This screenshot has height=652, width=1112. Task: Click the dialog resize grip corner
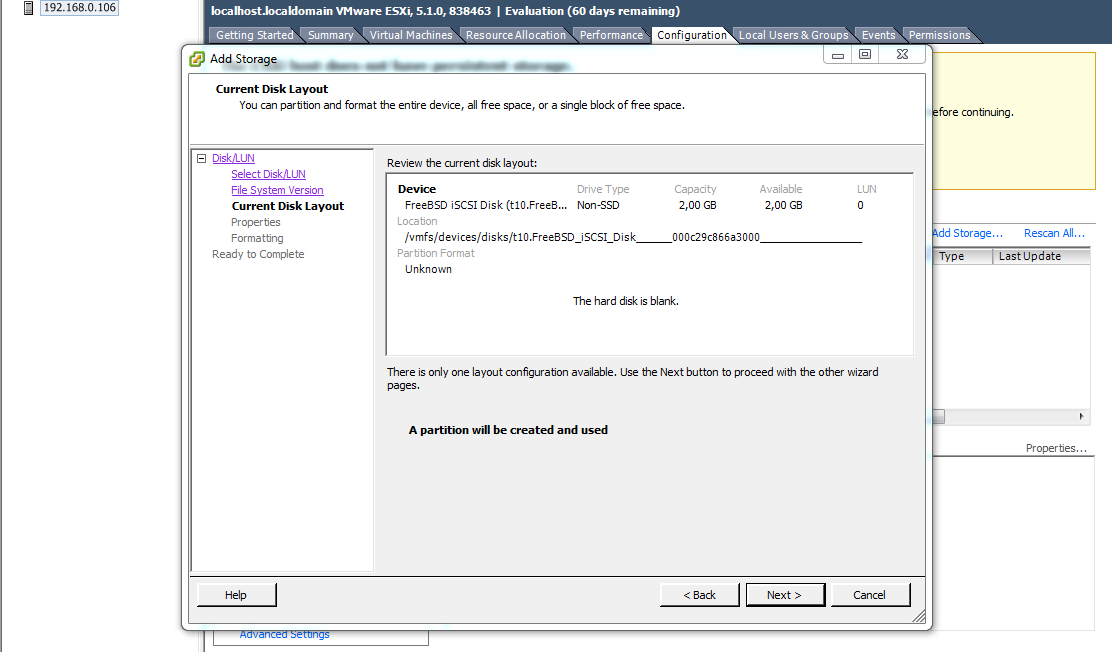(x=918, y=617)
